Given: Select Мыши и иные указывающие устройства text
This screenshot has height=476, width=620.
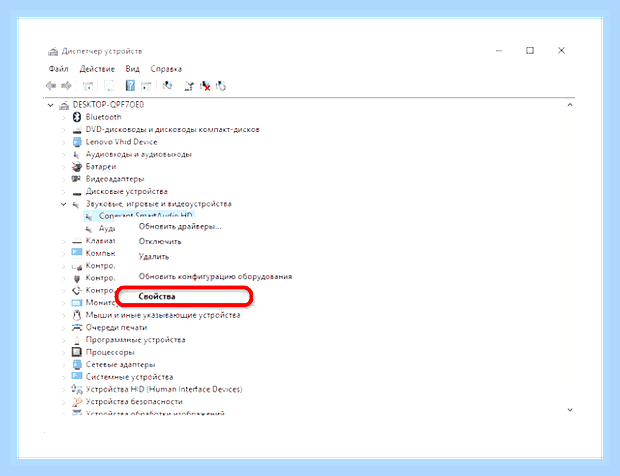Looking at the screenshot, I should point(163,315).
